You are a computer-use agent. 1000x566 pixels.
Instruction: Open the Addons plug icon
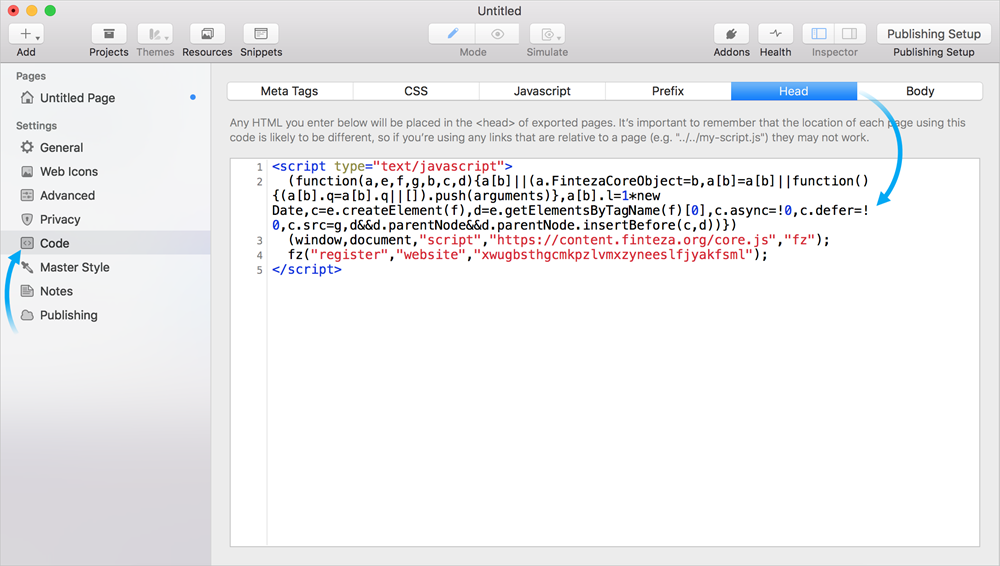coord(731,34)
